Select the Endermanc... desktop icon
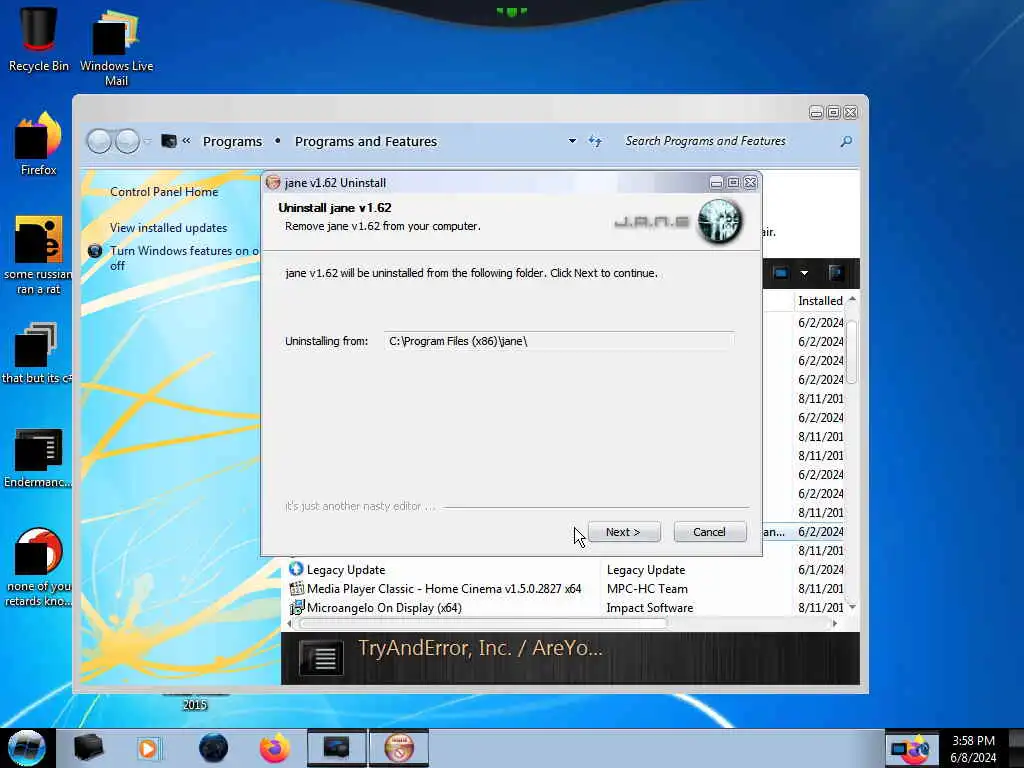This screenshot has width=1024, height=768. (x=38, y=458)
